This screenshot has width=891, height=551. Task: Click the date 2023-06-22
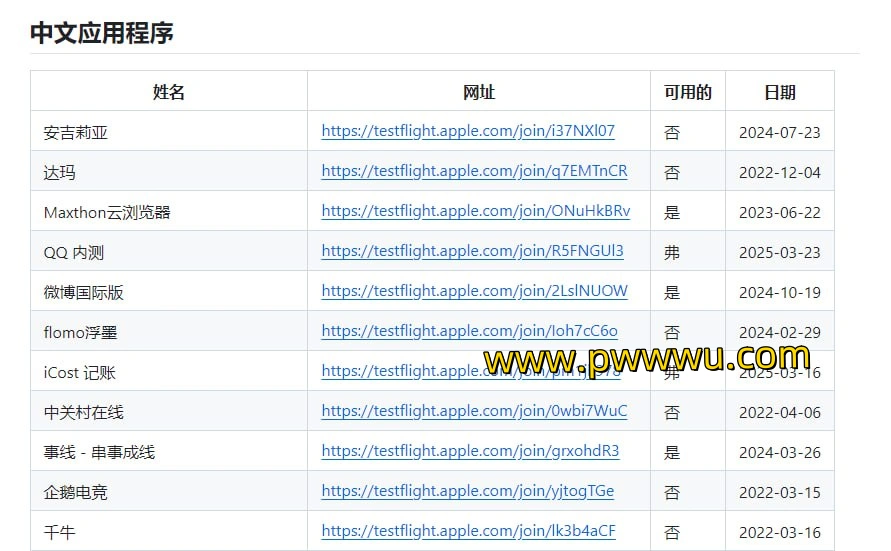780,212
